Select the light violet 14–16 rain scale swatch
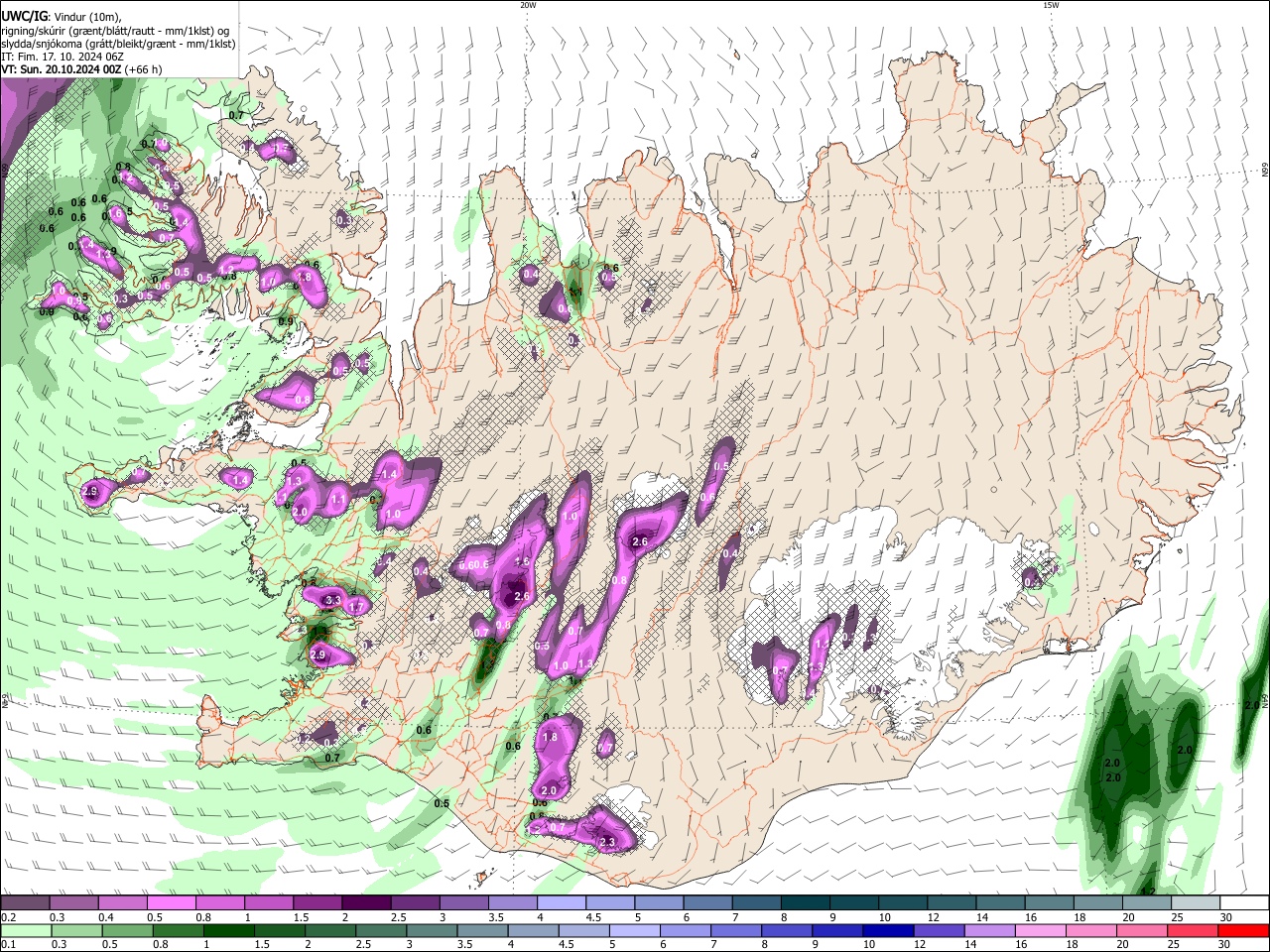1270x952 pixels. (989, 930)
